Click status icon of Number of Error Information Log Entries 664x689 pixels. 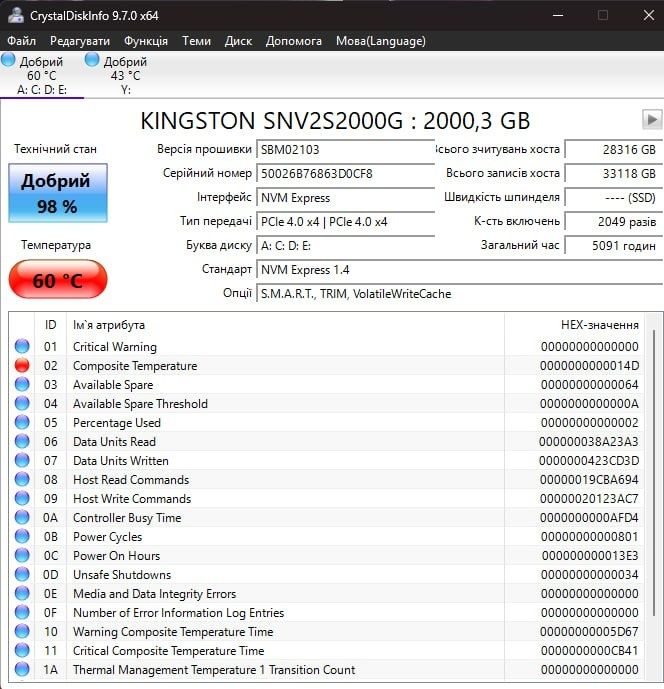(x=22, y=612)
